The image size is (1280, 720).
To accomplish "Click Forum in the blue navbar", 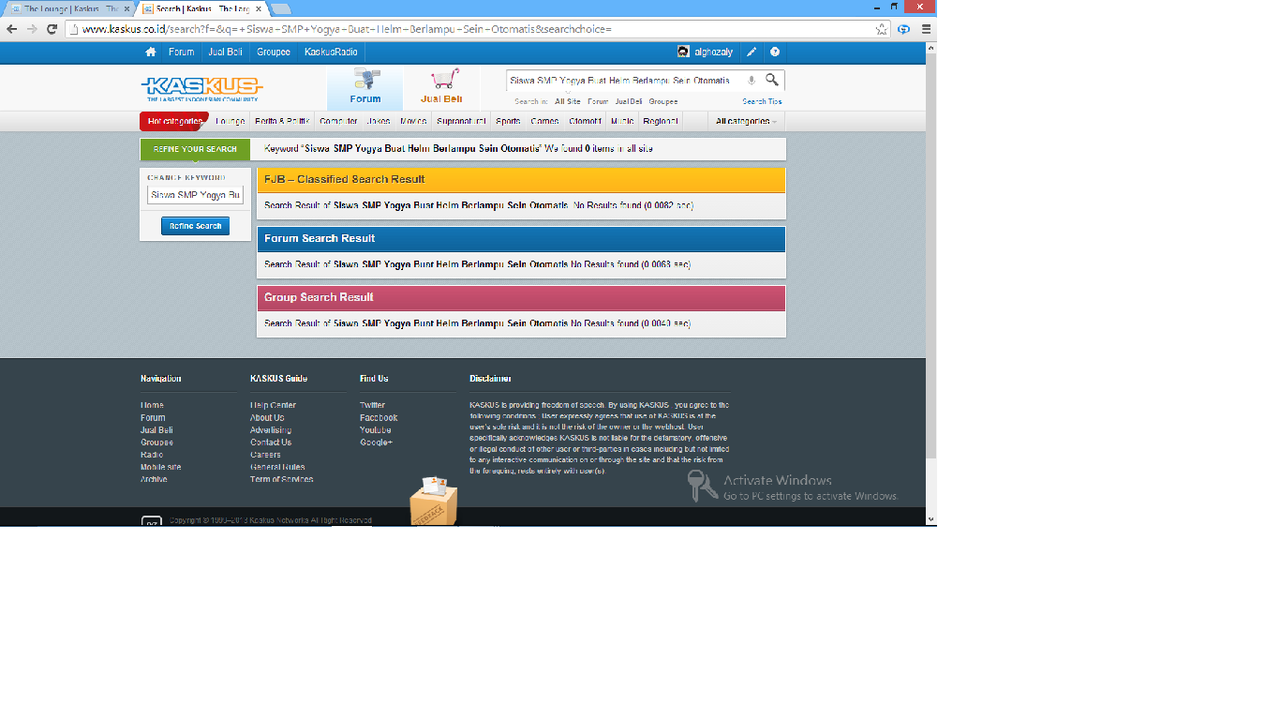I will [181, 52].
